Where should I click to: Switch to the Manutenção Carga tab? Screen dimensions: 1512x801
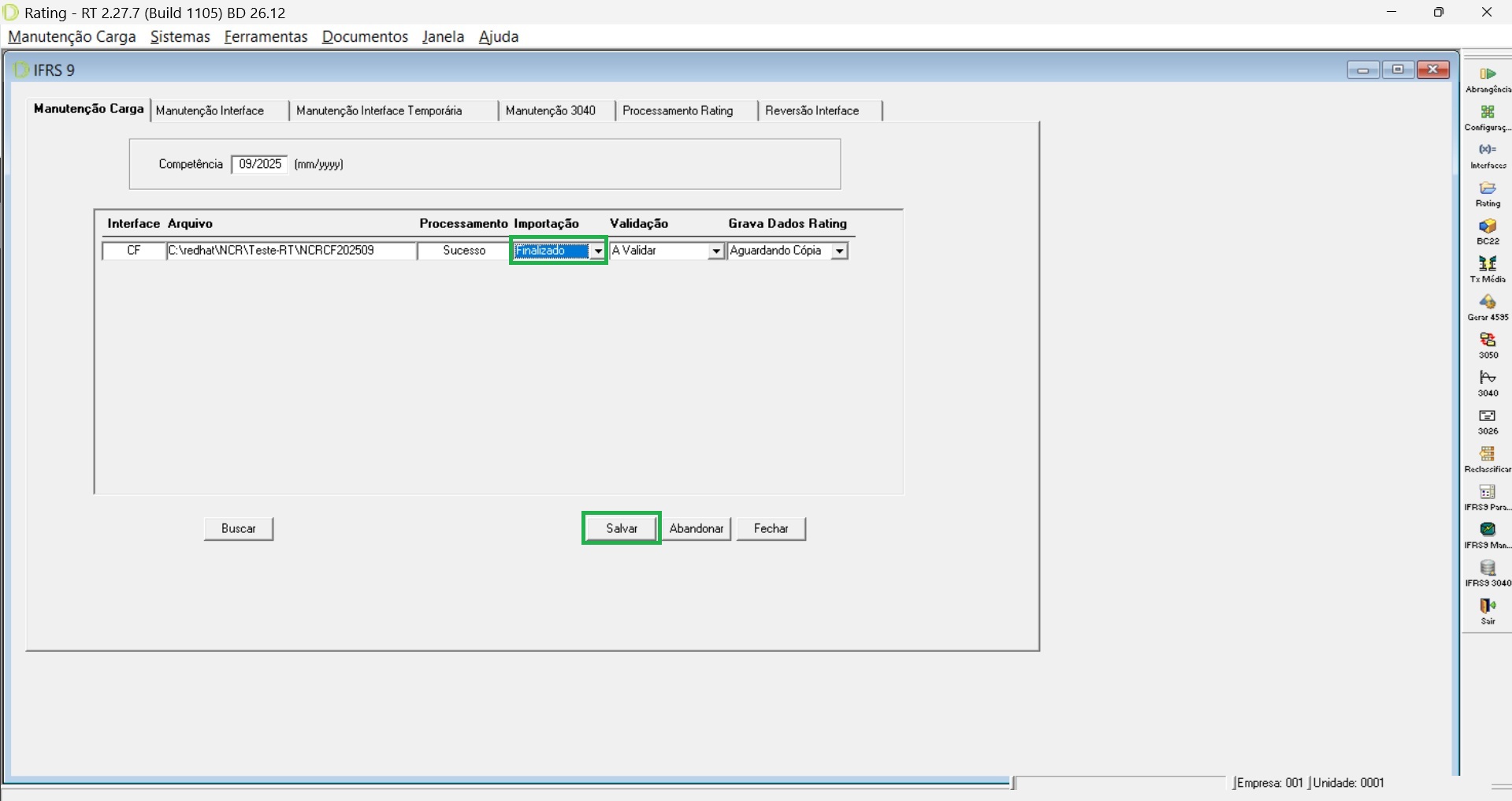(88, 109)
